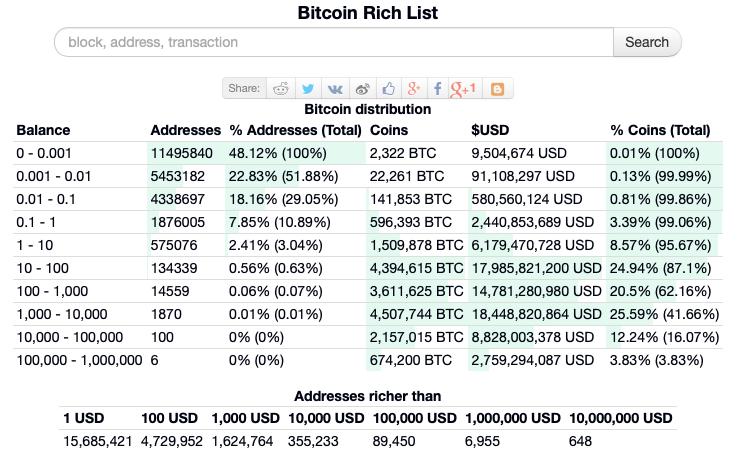Viewport: 737px width, 462px height.
Task: Click the Google +1 button
Action: (463, 89)
